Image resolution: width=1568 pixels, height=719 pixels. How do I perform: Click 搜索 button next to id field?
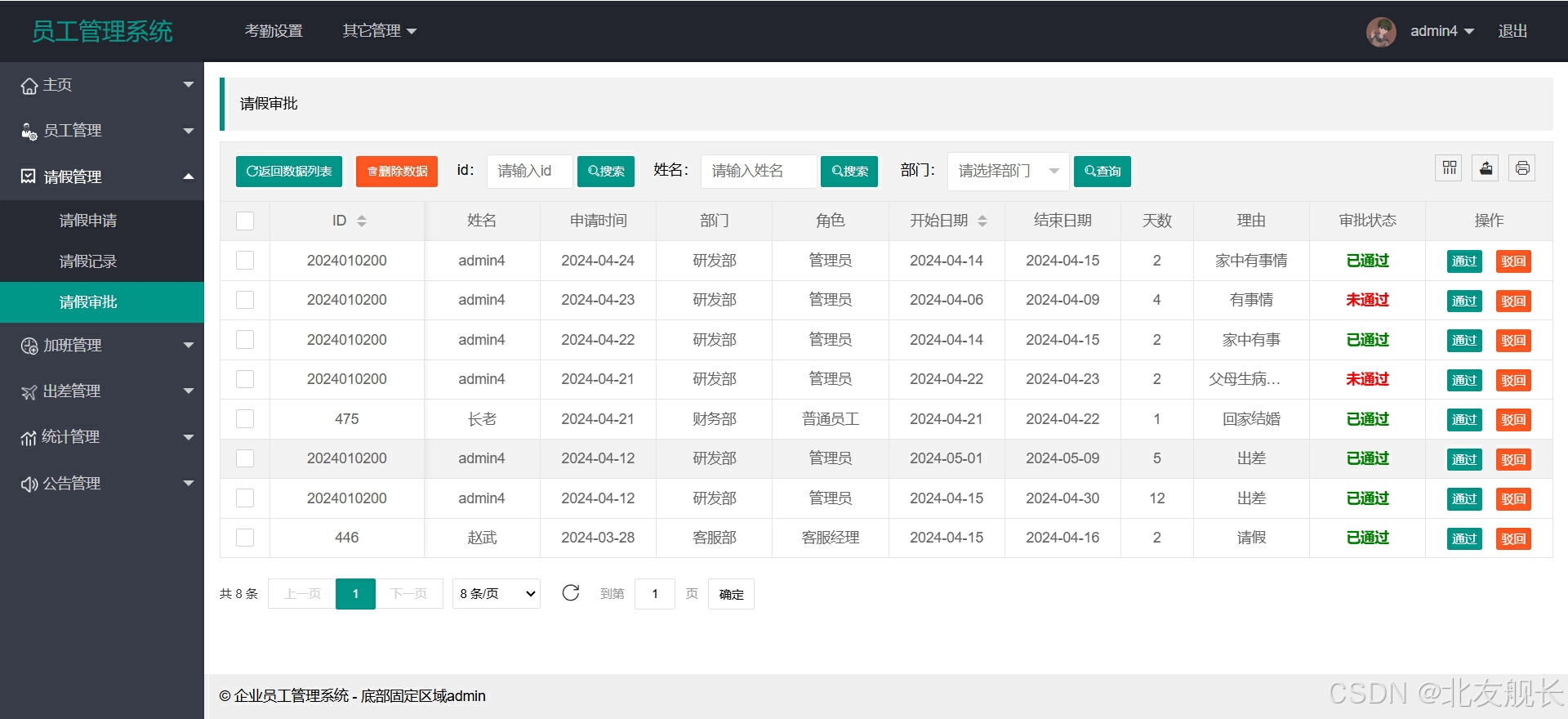tap(606, 172)
